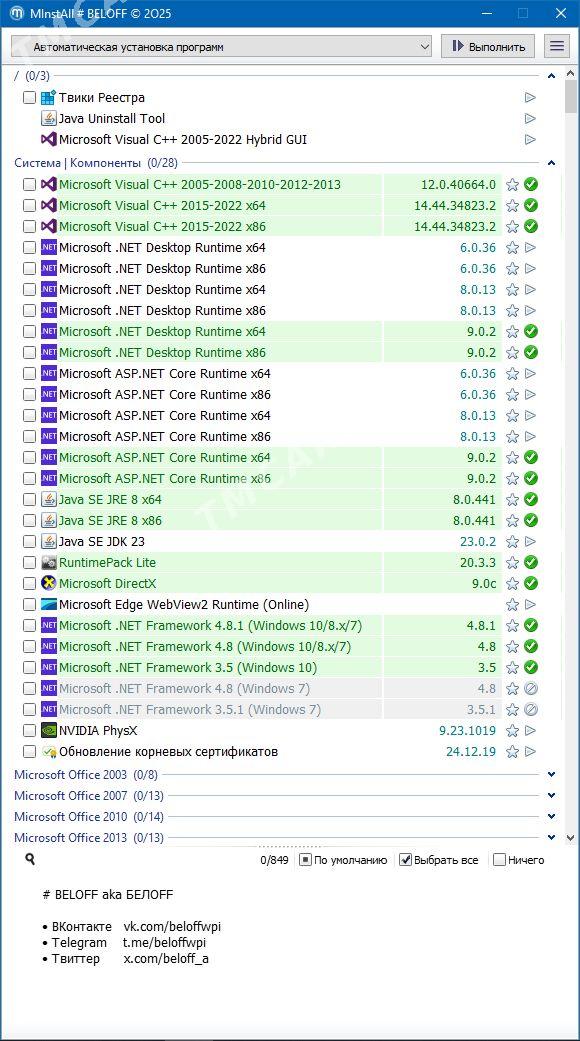Viewport: 580px width, 1041px height.
Task: Click the 0/849 counter text
Action: [x=274, y=860]
